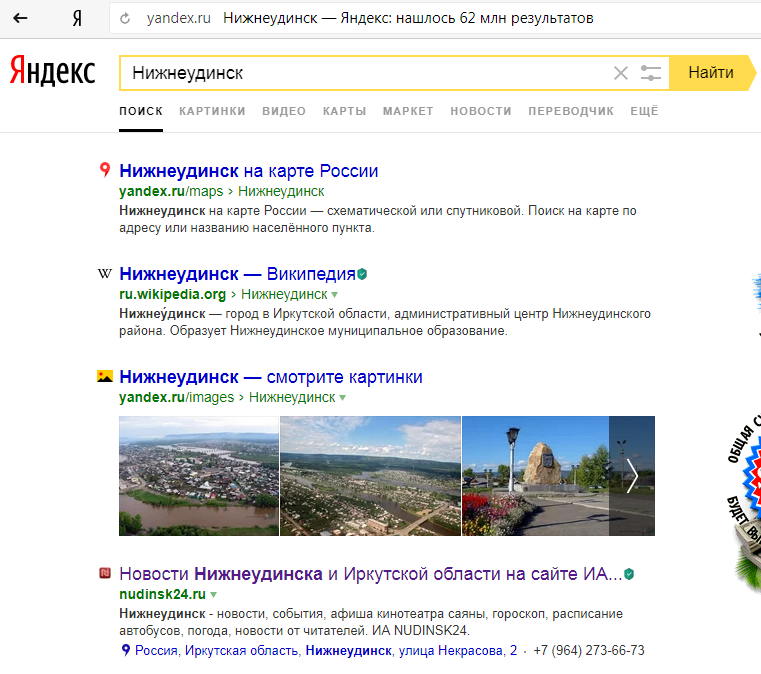Viewport: 761px width, 674px height.
Task: Click the Wikipedia W favicon
Action: coord(104,274)
